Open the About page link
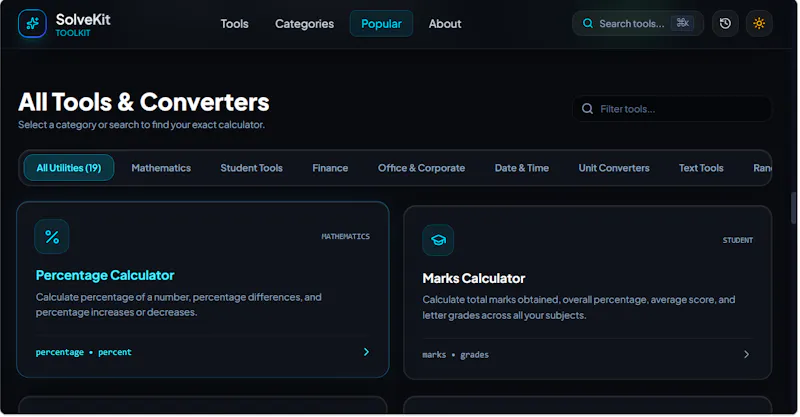Image resolution: width=800 pixels, height=417 pixels. tap(445, 24)
